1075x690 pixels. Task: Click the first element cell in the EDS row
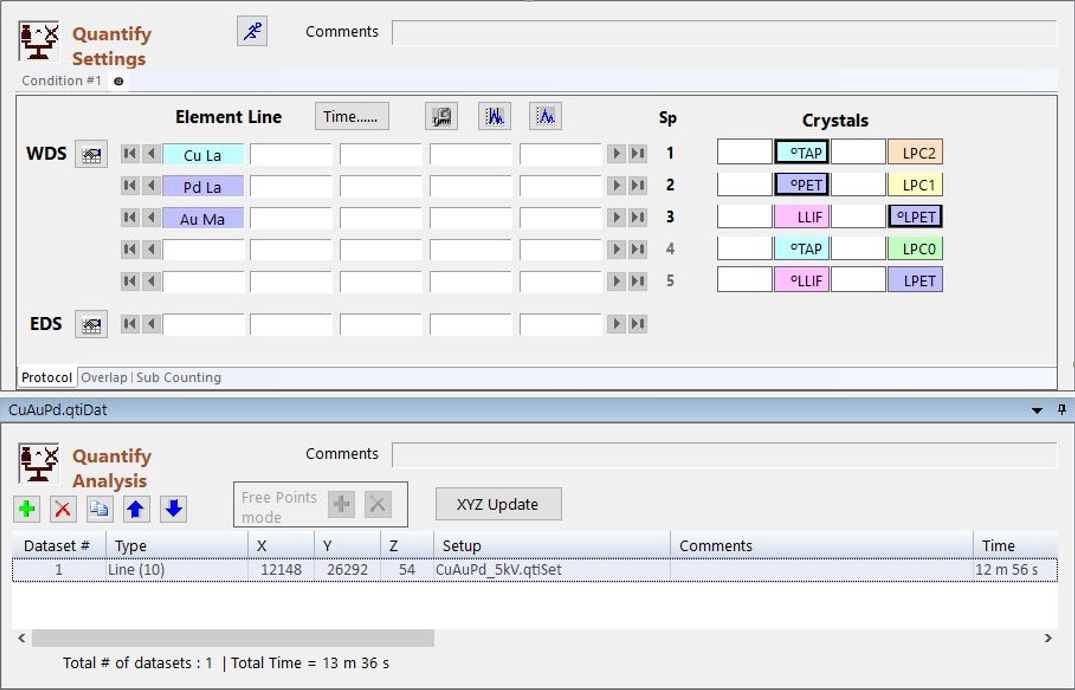point(203,324)
